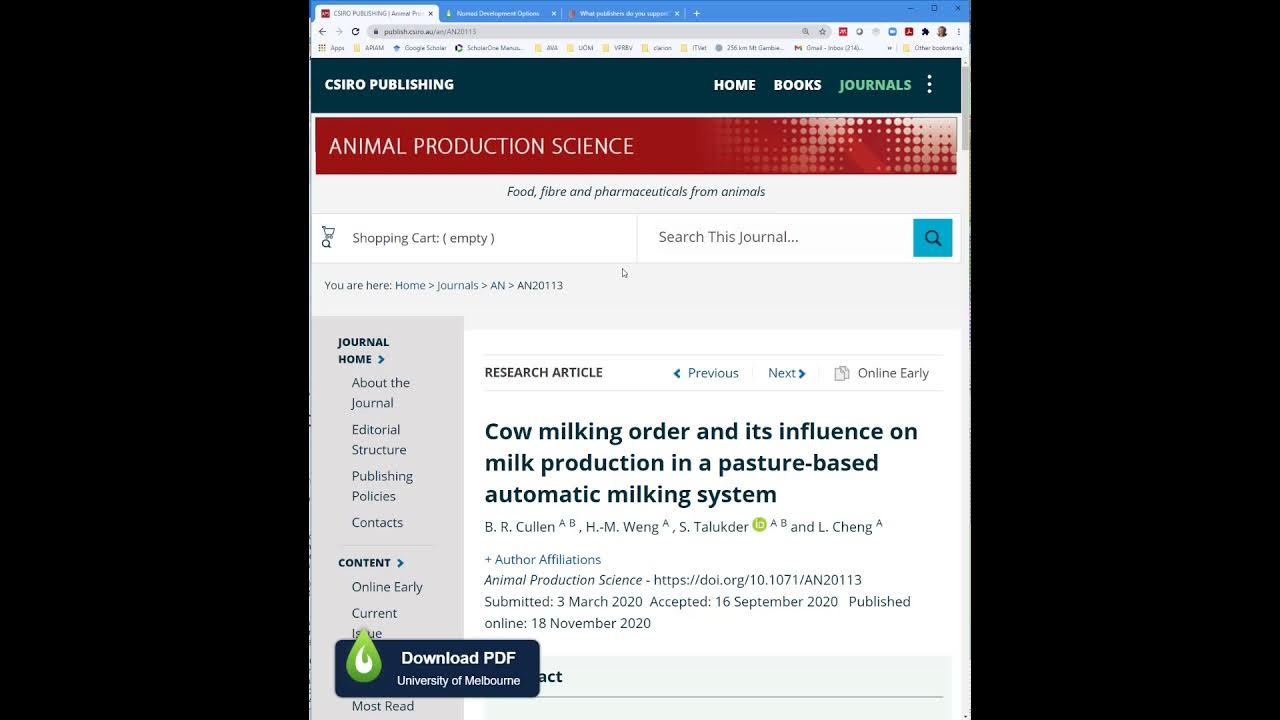Screen dimensions: 1280x720
Task: Close the Nomad Development Options tab
Action: coord(552,13)
